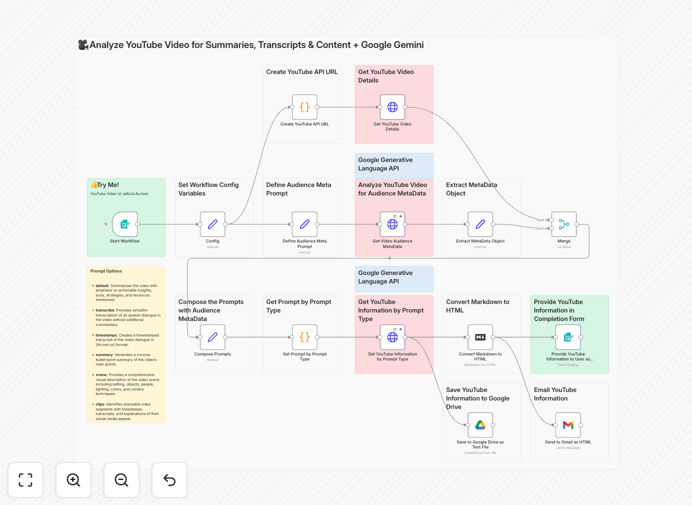Fit the workflow to the view
This screenshot has width=692, height=505.
(x=26, y=480)
